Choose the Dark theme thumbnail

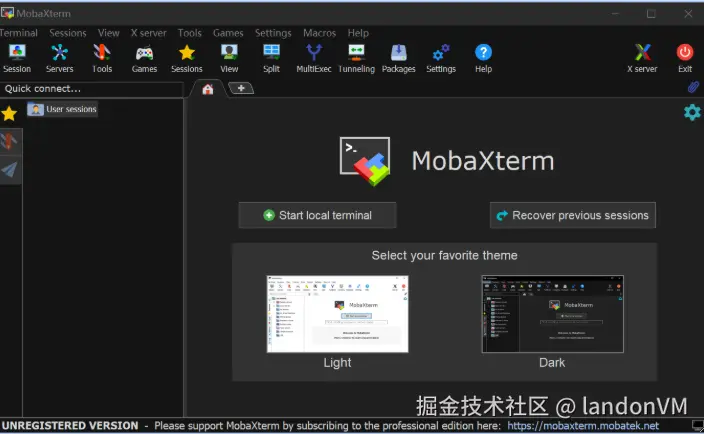click(552, 314)
